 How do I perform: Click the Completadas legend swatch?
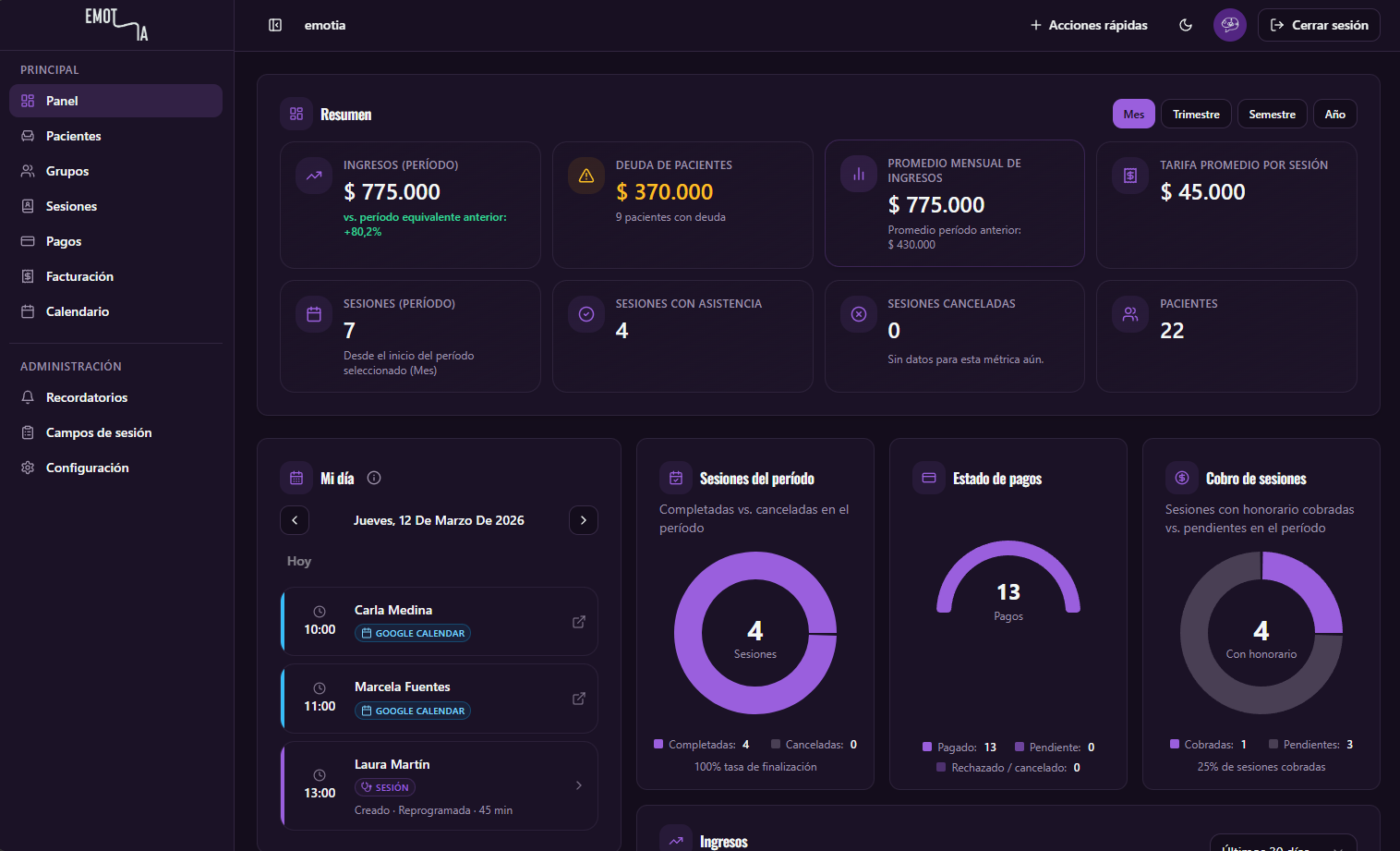coord(658,744)
